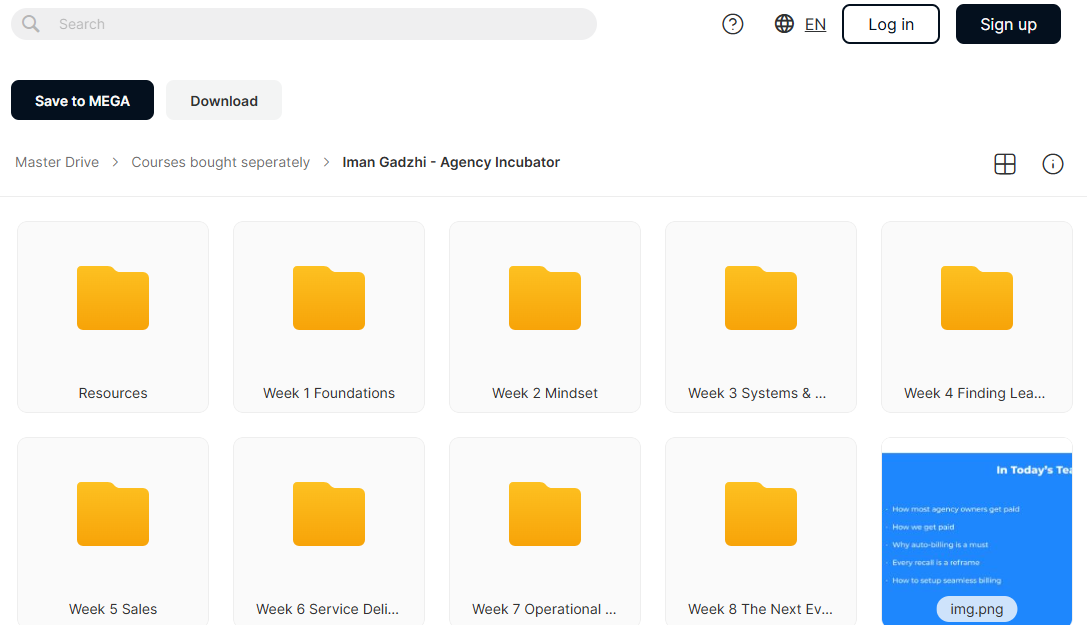Viewport: 1087px width, 625px height.
Task: Open the Week 3 Systems folder icon
Action: [760, 298]
